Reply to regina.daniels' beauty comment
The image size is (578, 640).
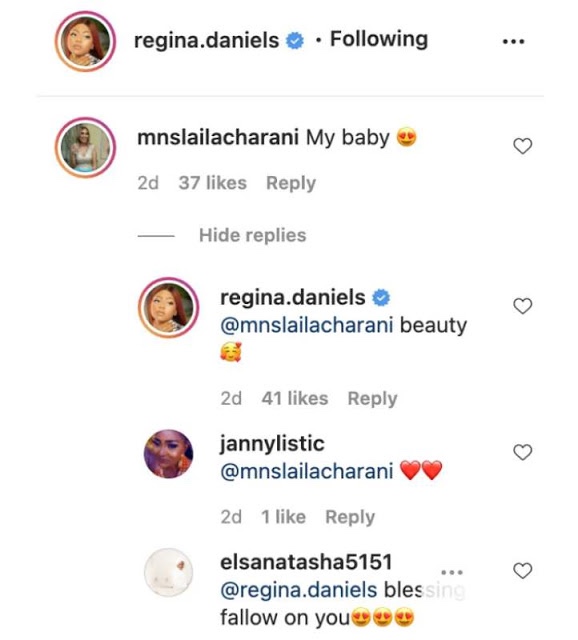[x=372, y=398]
